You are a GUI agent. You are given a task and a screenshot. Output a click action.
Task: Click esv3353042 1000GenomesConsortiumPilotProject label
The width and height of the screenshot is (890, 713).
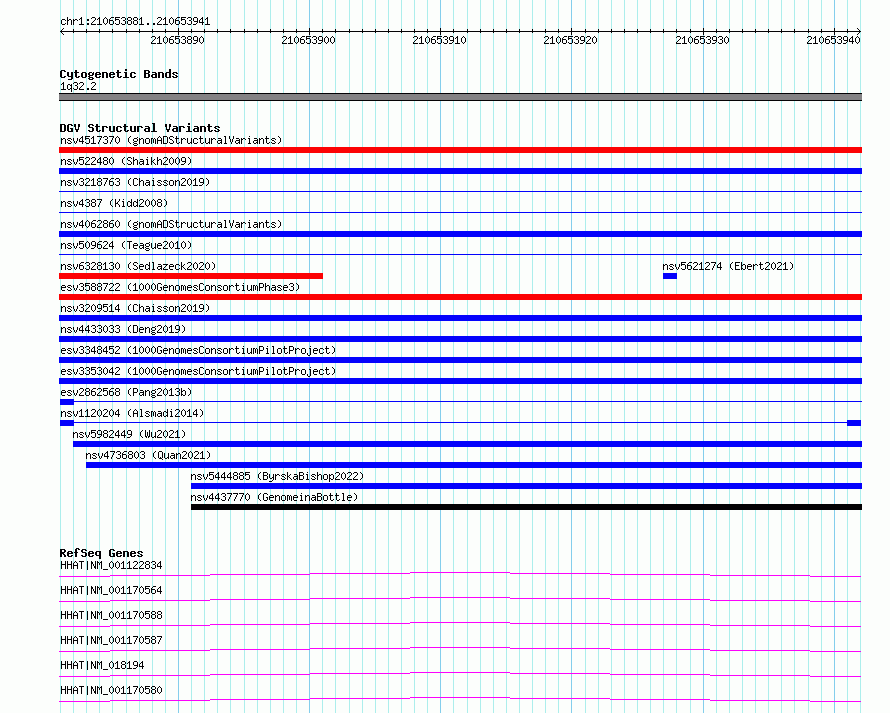point(198,371)
